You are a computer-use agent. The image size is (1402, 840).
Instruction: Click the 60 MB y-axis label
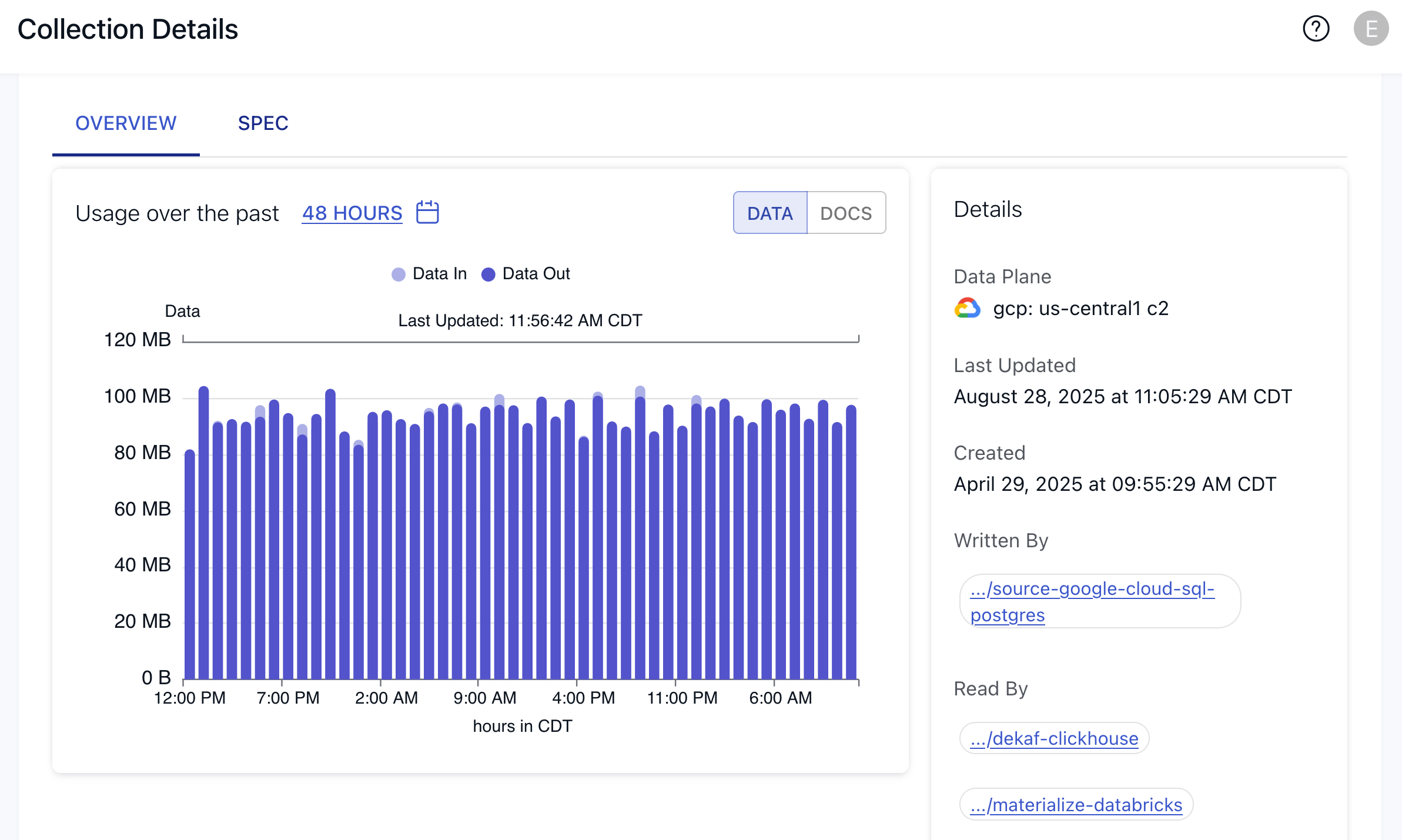(x=142, y=509)
